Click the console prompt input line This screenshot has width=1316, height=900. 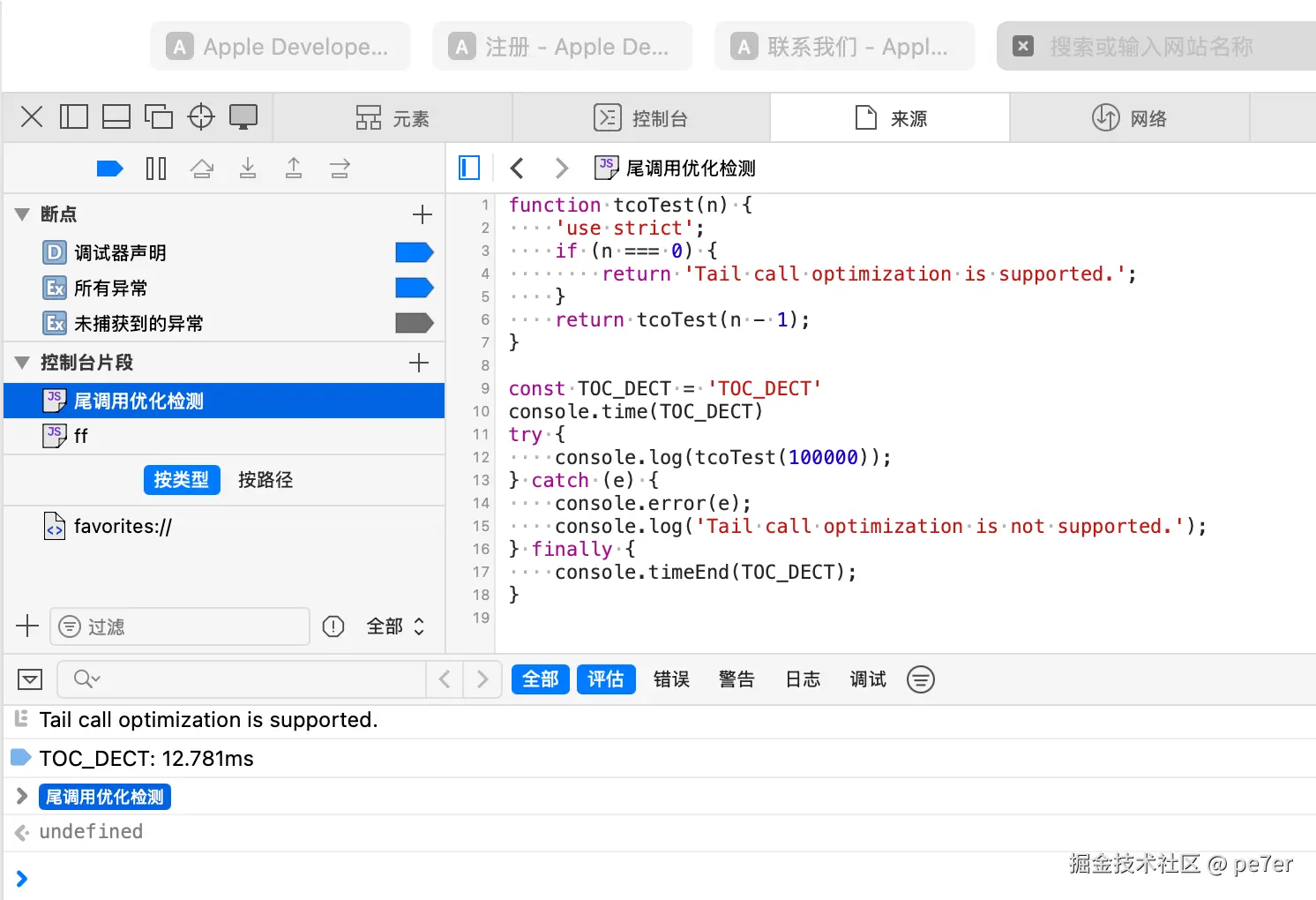pyautogui.click(x=660, y=878)
